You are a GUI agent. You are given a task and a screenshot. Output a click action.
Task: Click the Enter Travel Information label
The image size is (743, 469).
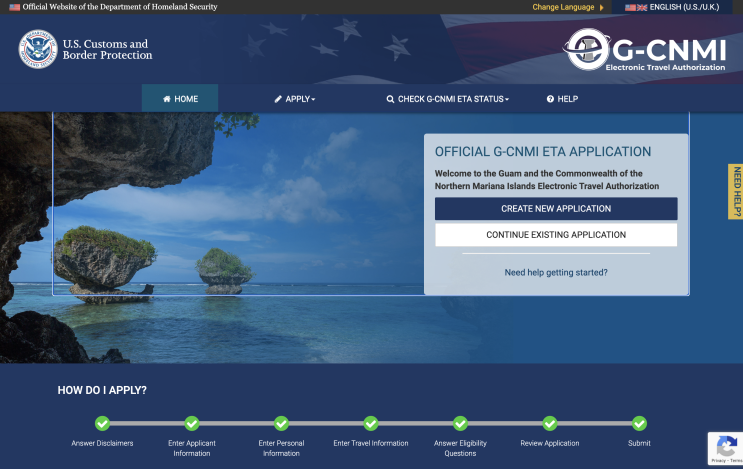coord(371,443)
